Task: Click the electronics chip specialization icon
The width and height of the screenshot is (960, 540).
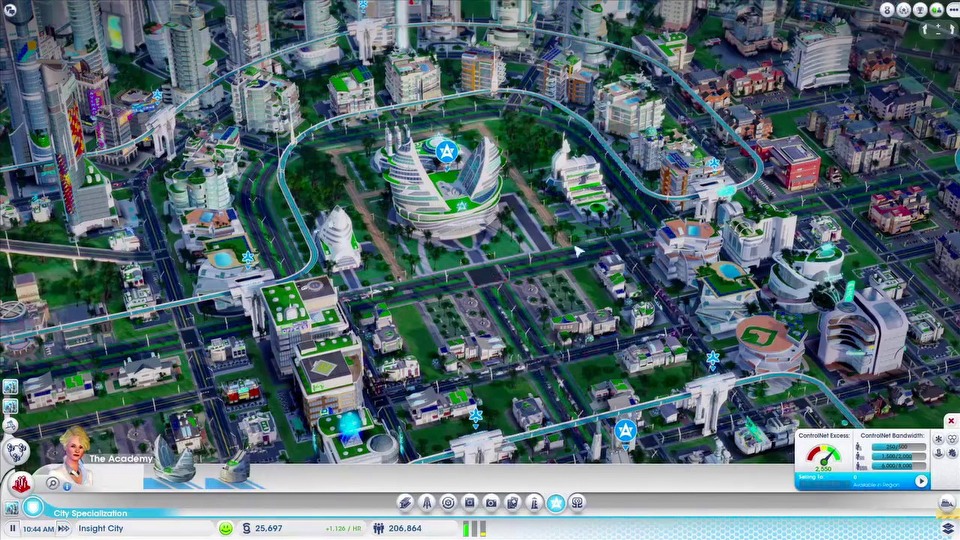Action: (470, 503)
